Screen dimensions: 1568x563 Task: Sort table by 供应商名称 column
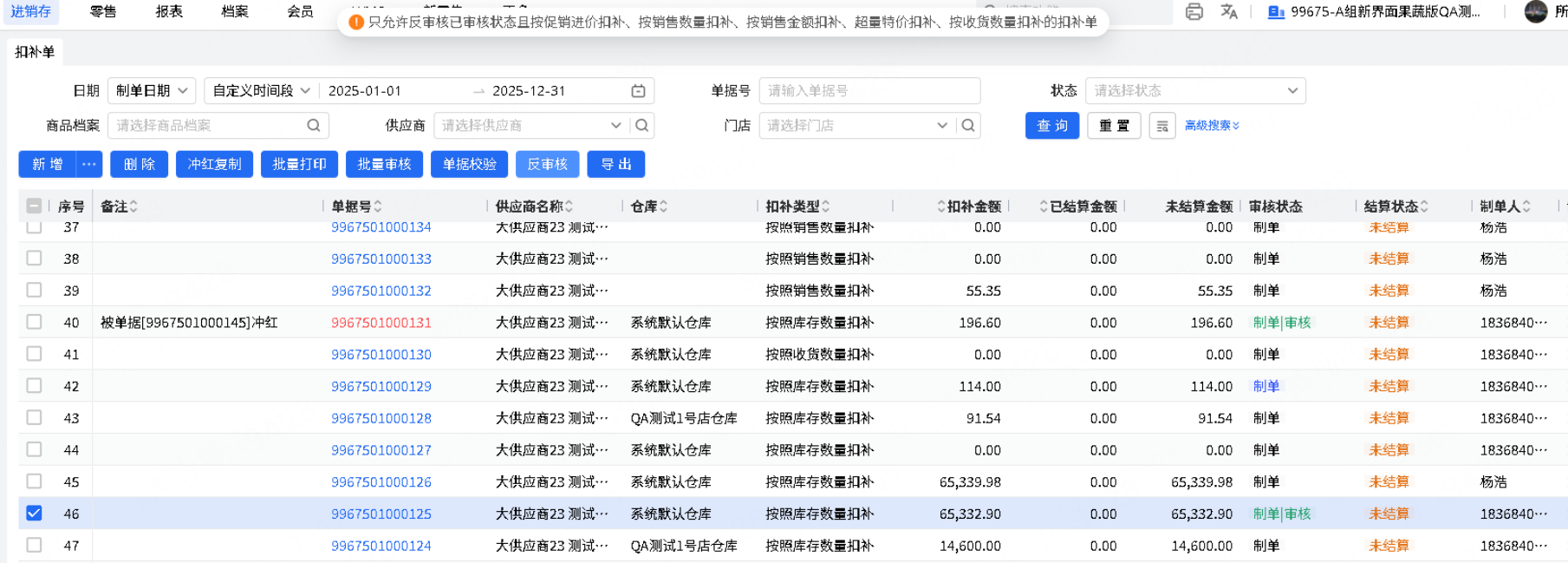[x=569, y=206]
